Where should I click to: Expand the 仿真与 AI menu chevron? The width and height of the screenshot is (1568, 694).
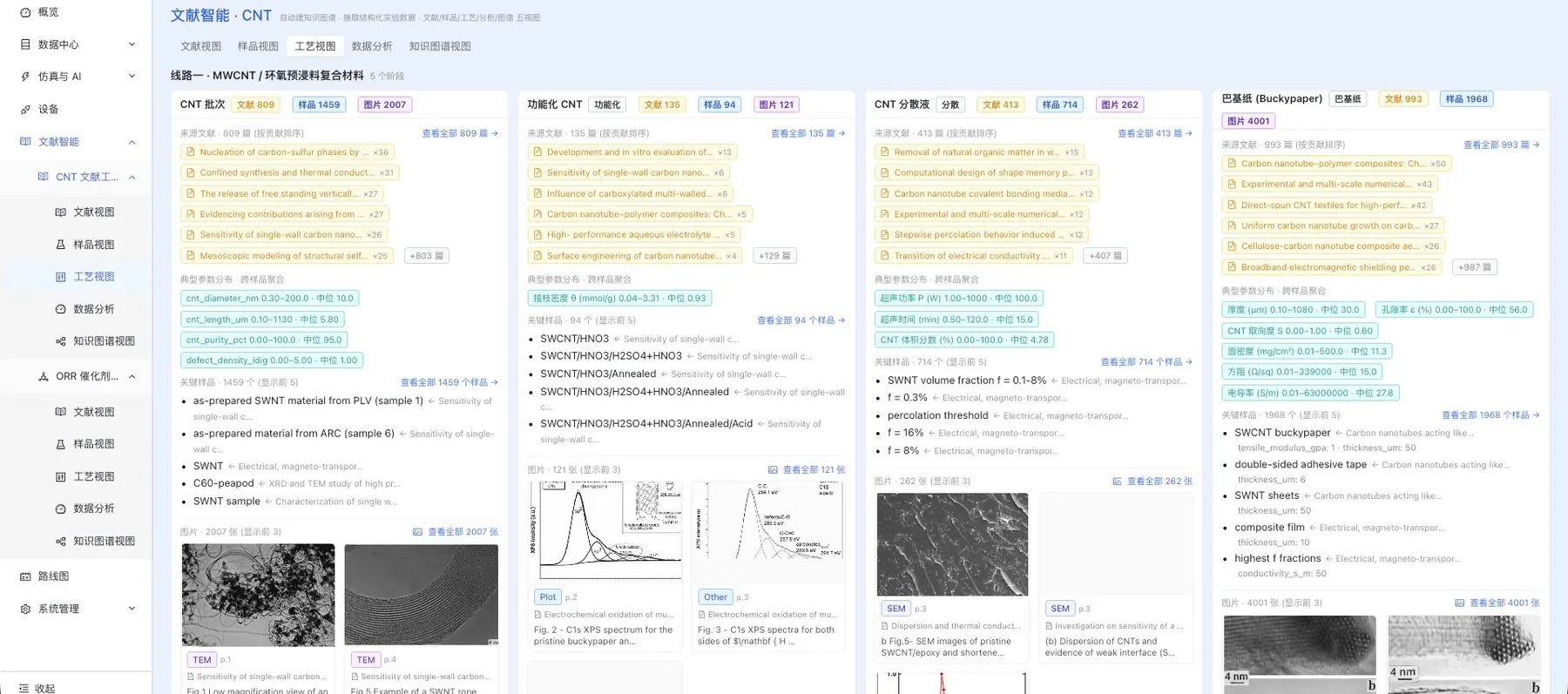(x=132, y=77)
